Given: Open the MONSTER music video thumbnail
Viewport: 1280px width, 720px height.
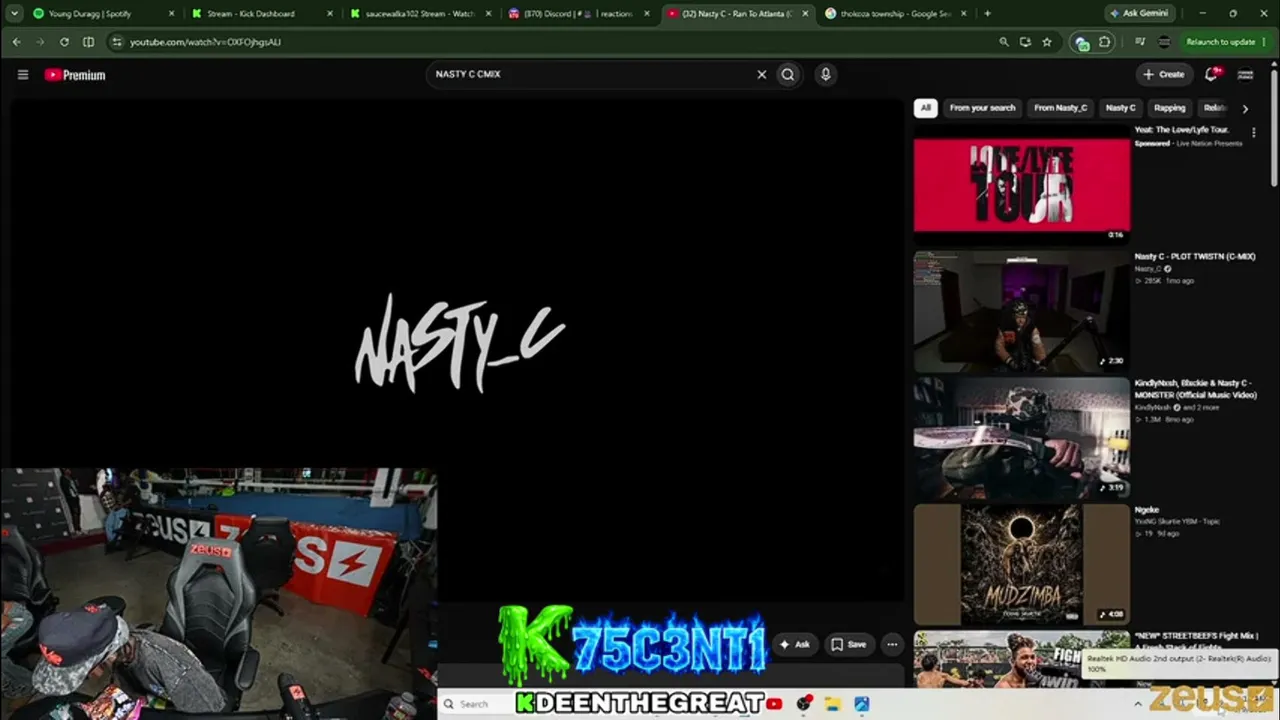Looking at the screenshot, I should [1021, 437].
